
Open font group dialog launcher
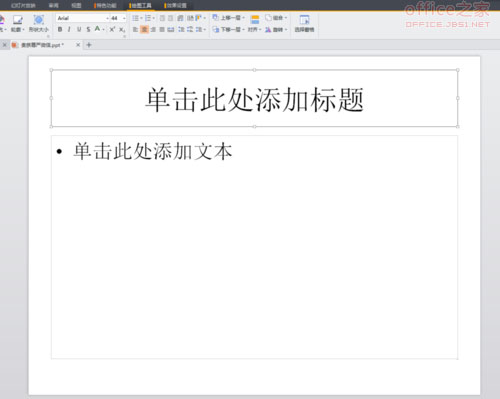tap(124, 36)
